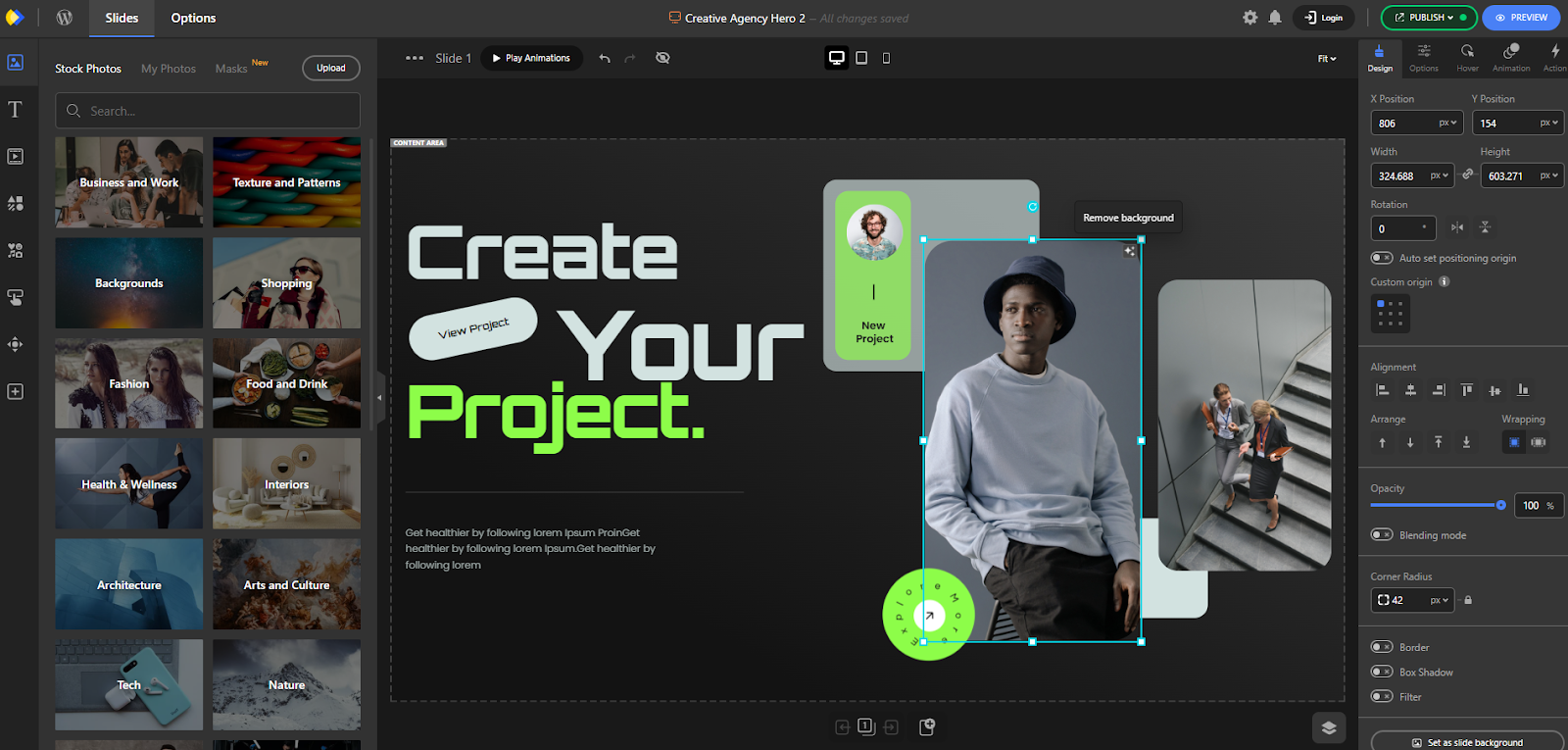This screenshot has height=750, width=1568.
Task: Click the corner radius lock icon
Action: tap(1468, 600)
